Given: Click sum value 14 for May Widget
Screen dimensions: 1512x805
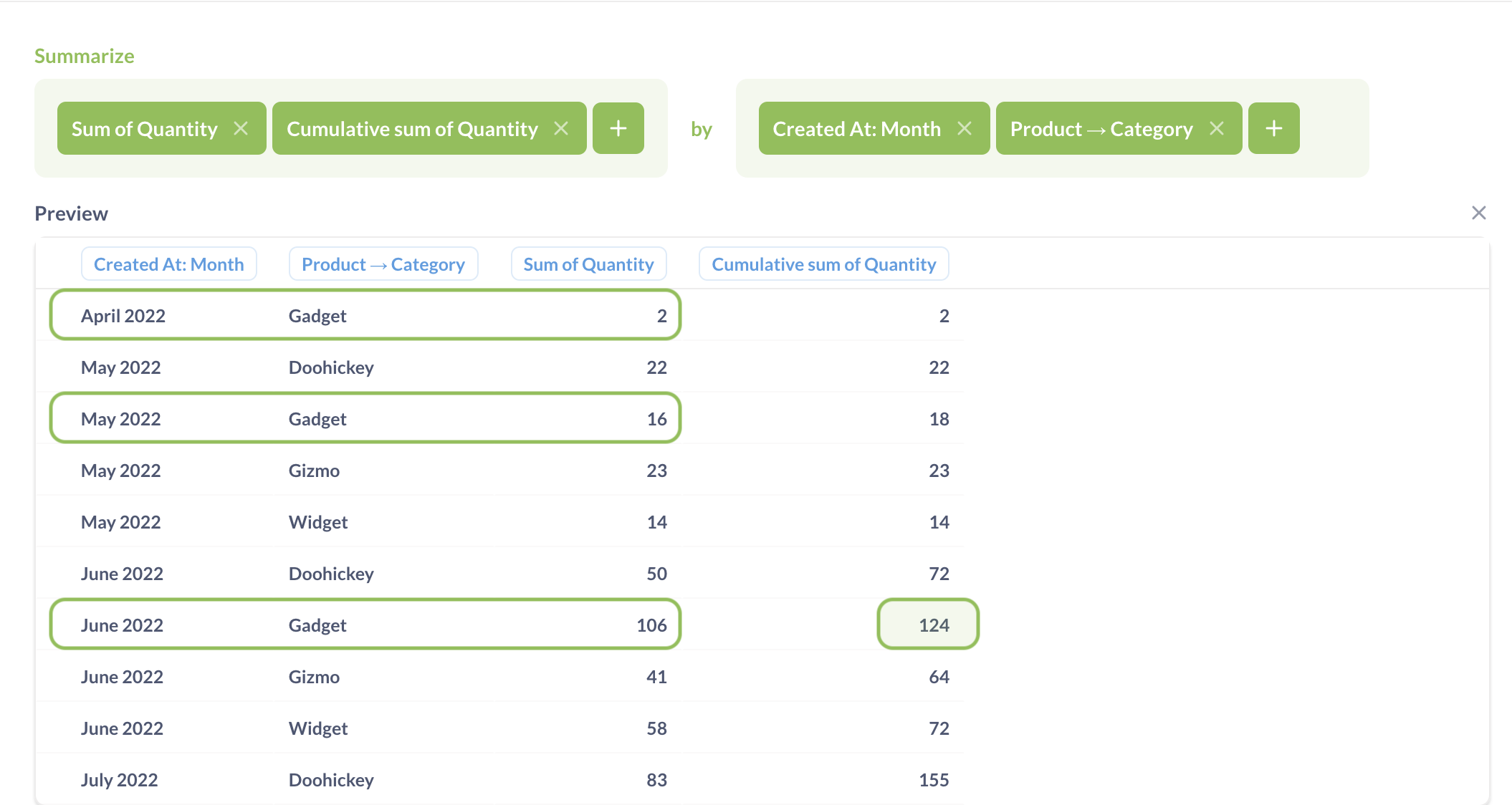Looking at the screenshot, I should pyautogui.click(x=656, y=522).
